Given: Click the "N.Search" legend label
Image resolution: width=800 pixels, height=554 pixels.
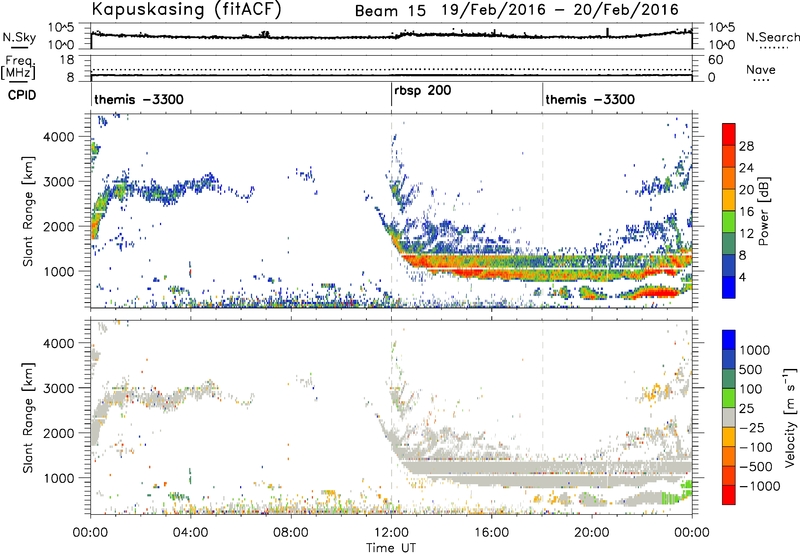Looking at the screenshot, I should tap(772, 37).
